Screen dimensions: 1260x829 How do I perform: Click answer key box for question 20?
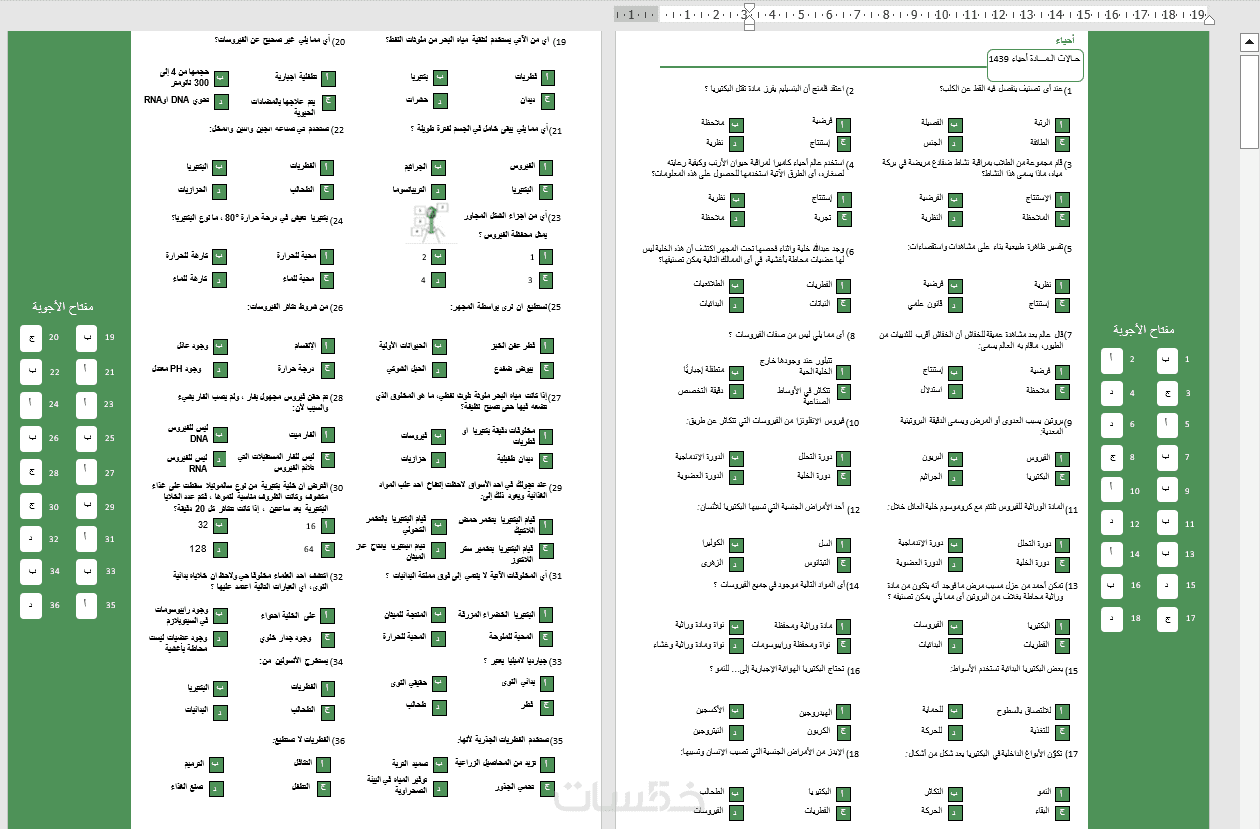click(x=31, y=338)
